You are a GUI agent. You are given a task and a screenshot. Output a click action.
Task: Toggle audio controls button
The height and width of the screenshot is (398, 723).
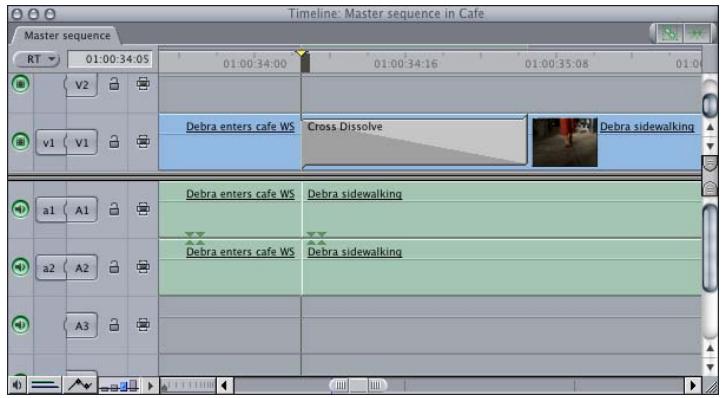(17, 385)
